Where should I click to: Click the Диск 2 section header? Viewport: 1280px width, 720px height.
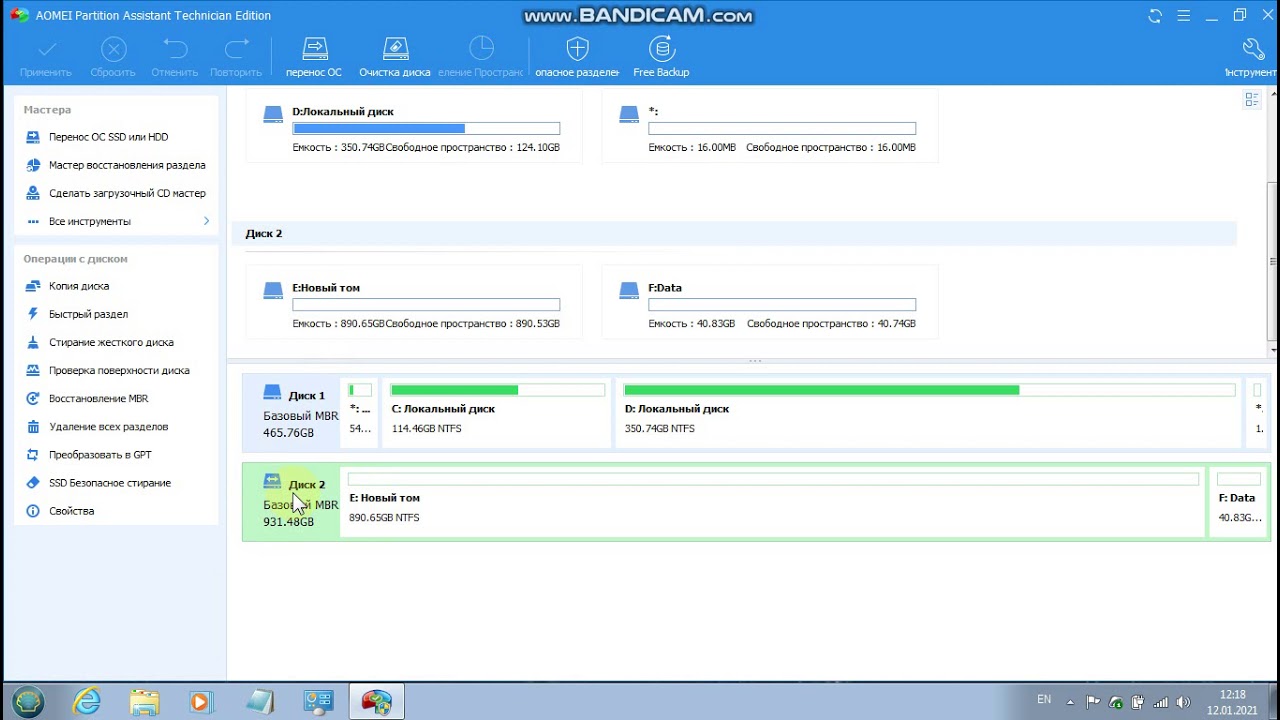coord(734,233)
